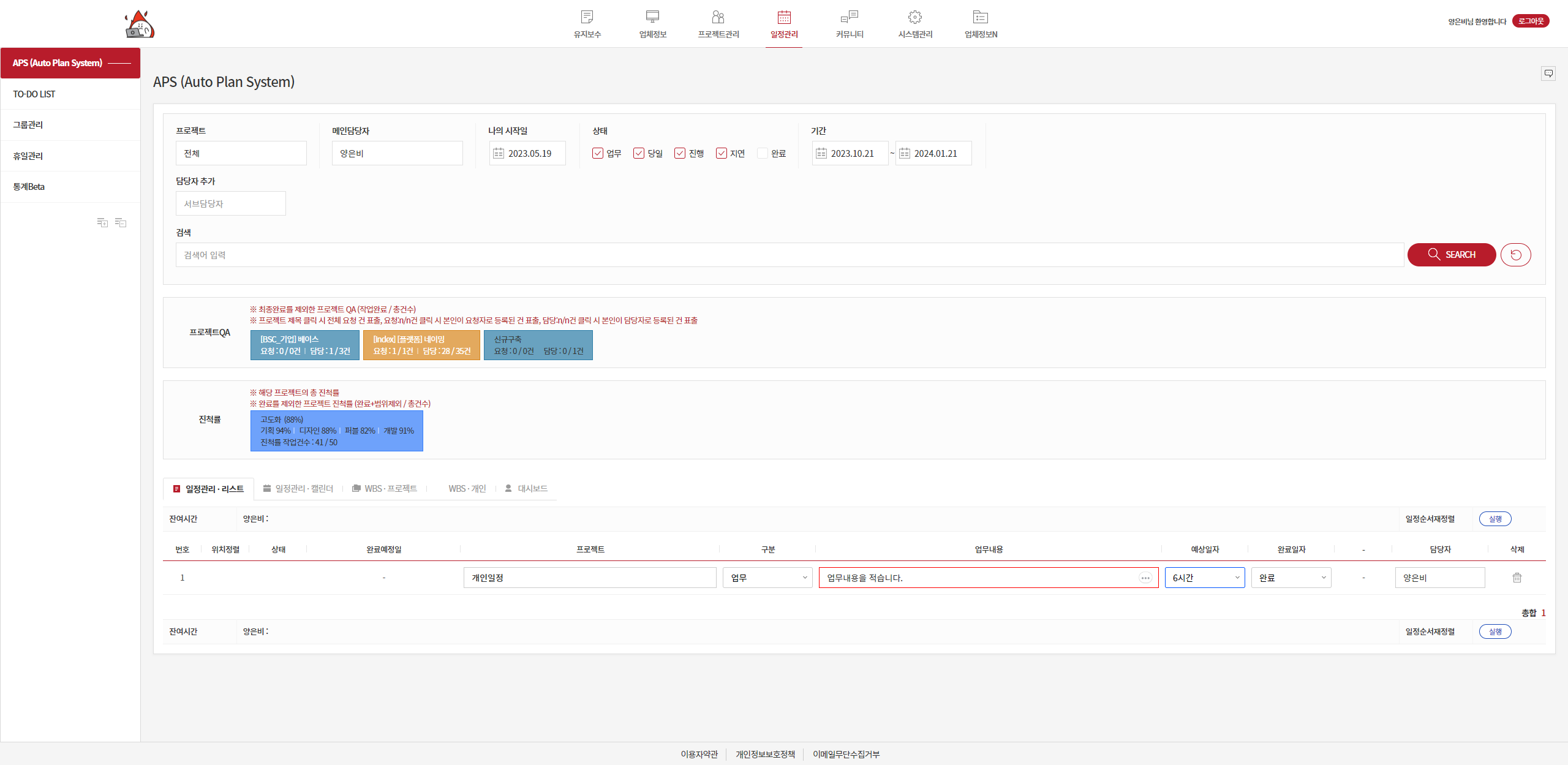Click the trash delete icon in row 1
The width and height of the screenshot is (1568, 765).
[1517, 578]
